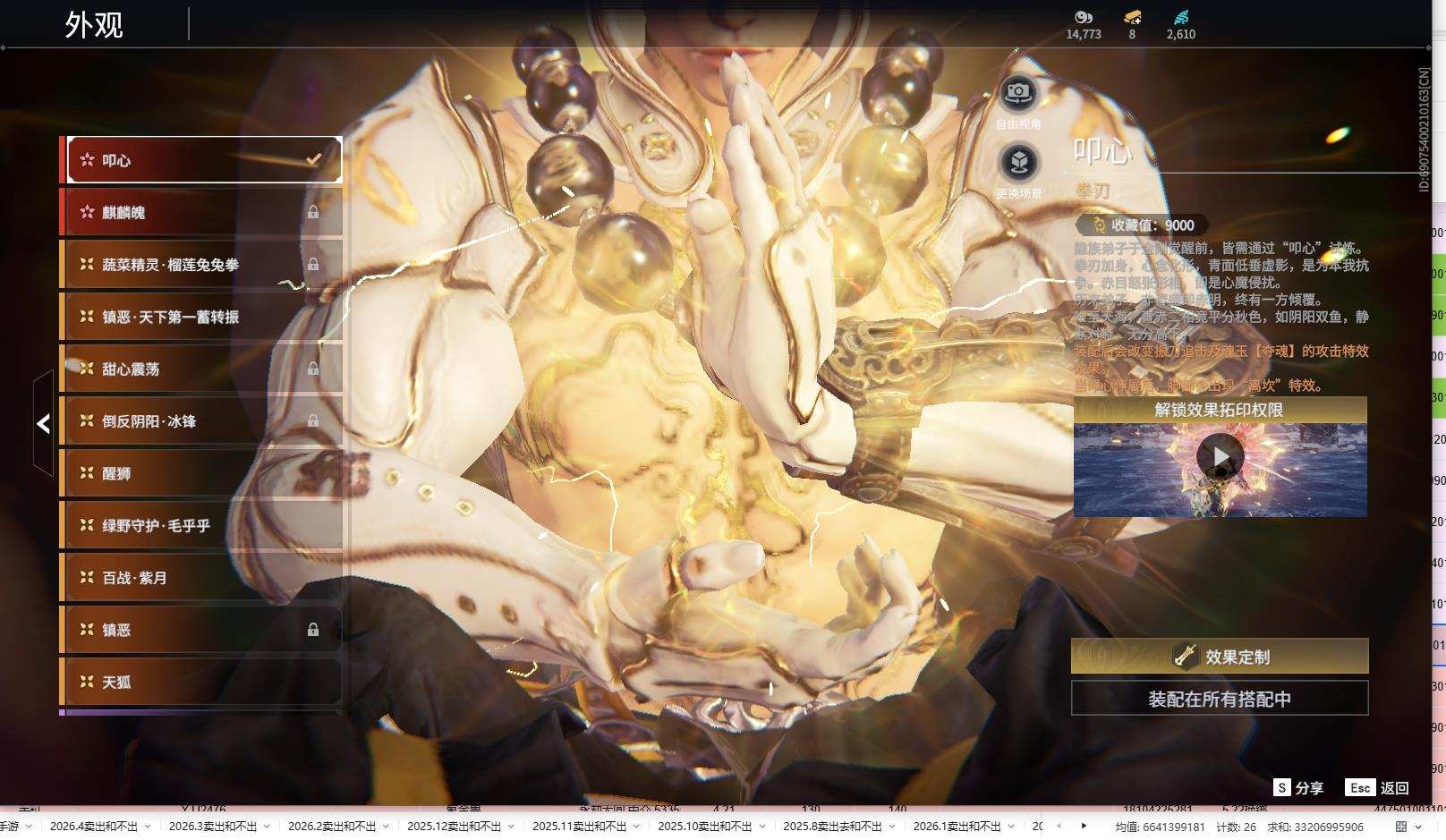Click the lock icon on 倒反阴阳·冰锋

tap(313, 420)
